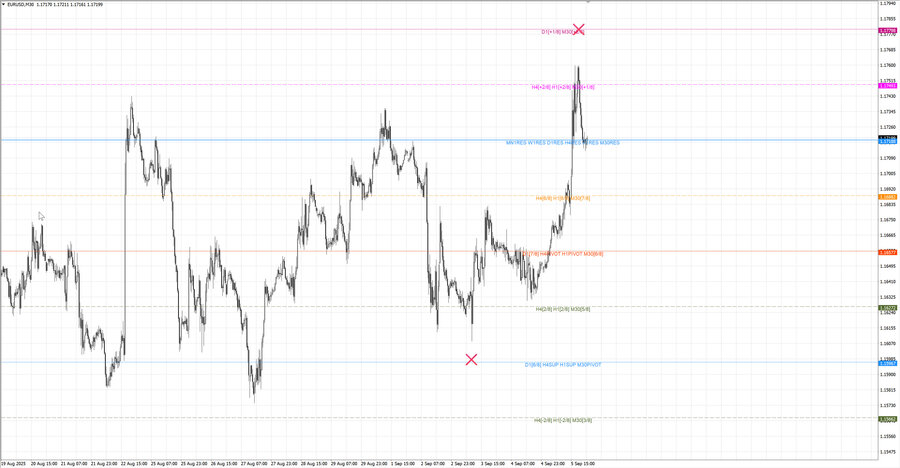Click the red-orange pivot price tag on axis
The width and height of the screenshot is (900, 468).
coord(887,252)
